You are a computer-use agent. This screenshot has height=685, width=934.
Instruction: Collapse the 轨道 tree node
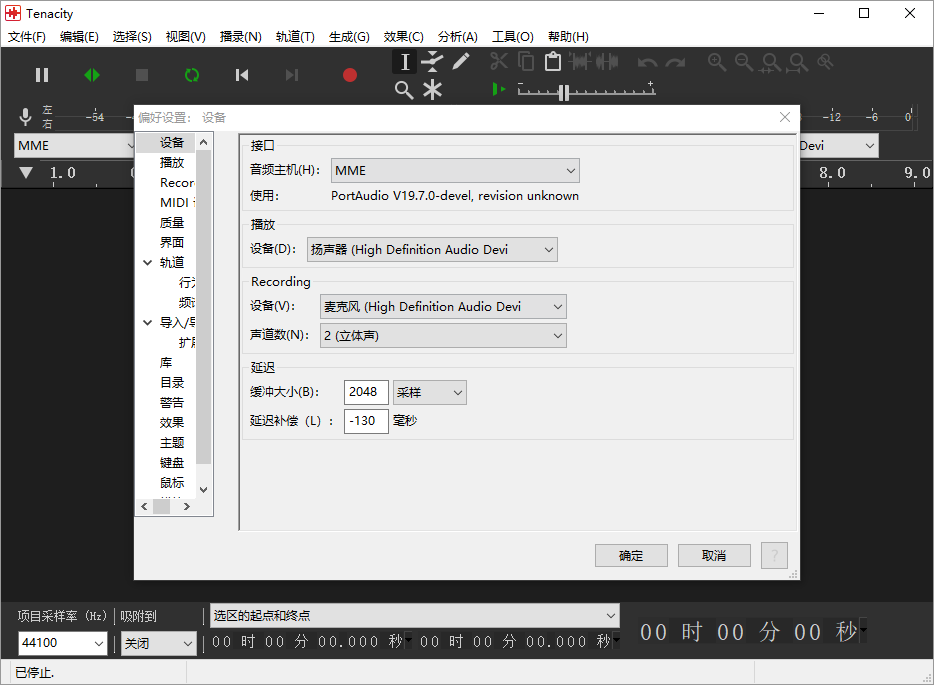[147, 263]
